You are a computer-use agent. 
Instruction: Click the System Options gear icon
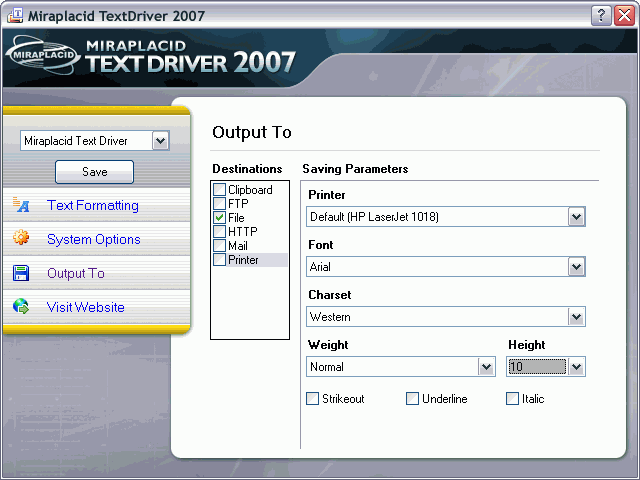[21, 238]
